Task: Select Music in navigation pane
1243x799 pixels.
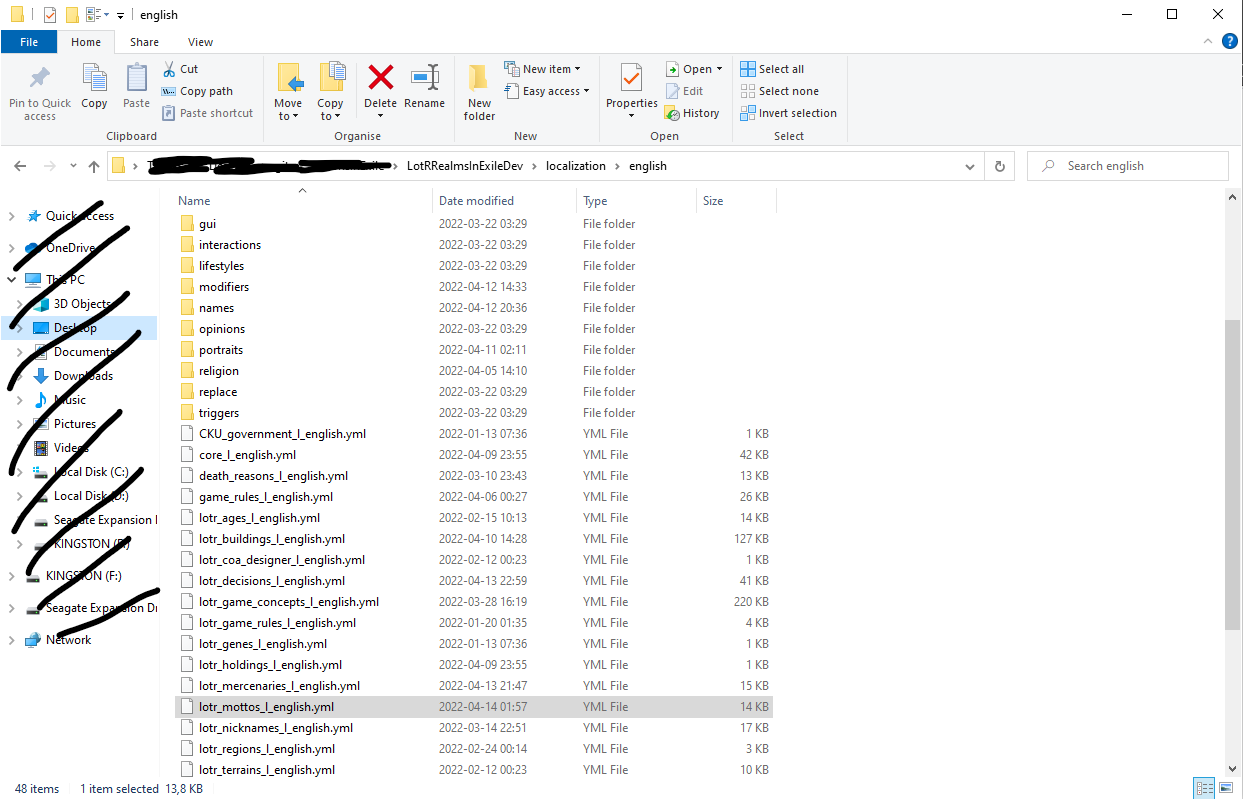Action: pos(70,400)
